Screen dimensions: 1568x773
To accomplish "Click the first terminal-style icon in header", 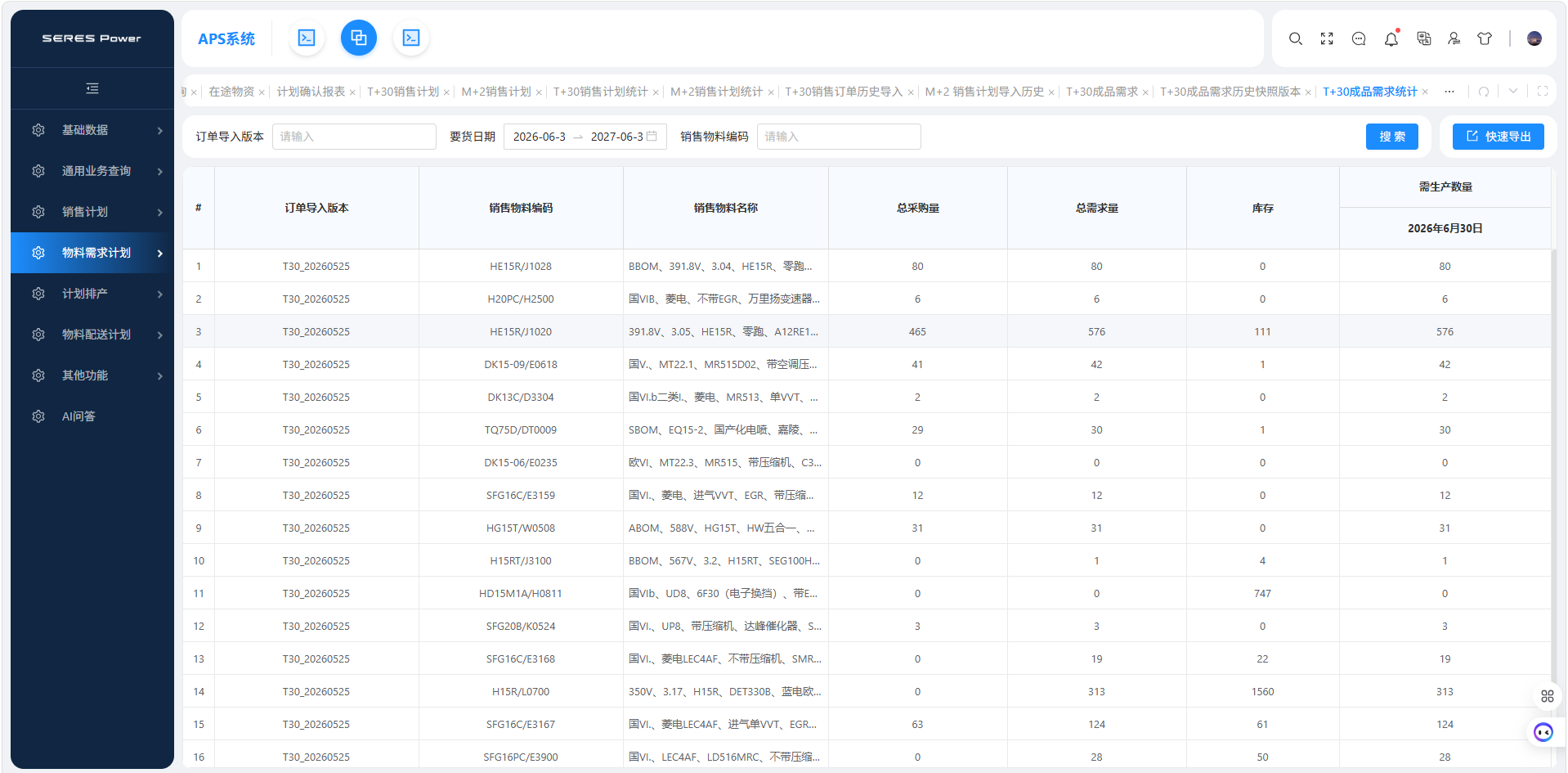I will click(307, 38).
